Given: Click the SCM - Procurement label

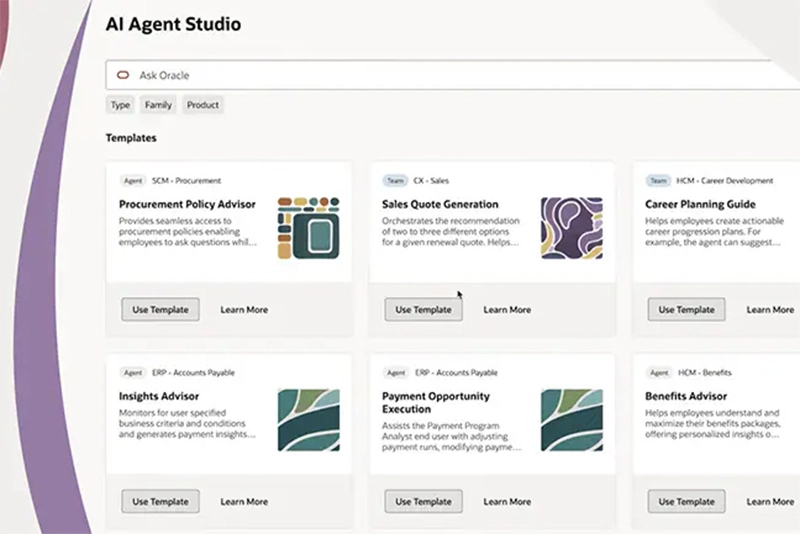Looking at the screenshot, I should [186, 181].
